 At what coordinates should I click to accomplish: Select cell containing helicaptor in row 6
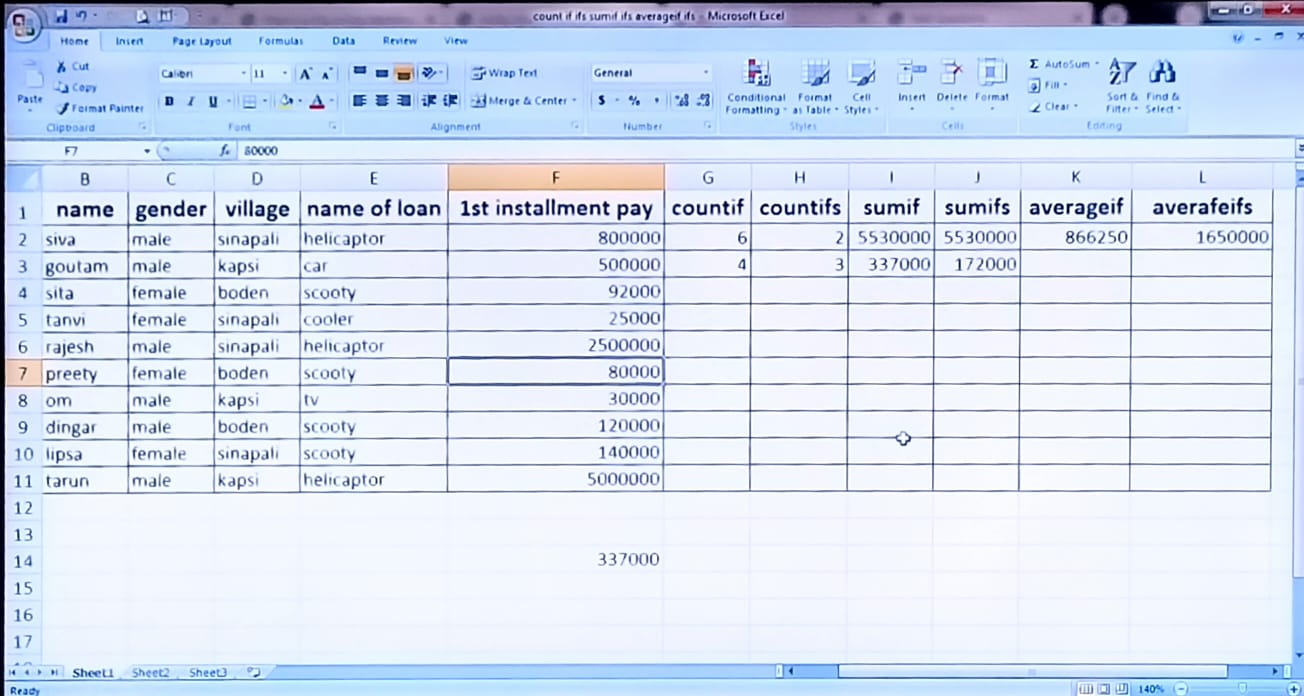tap(372, 346)
